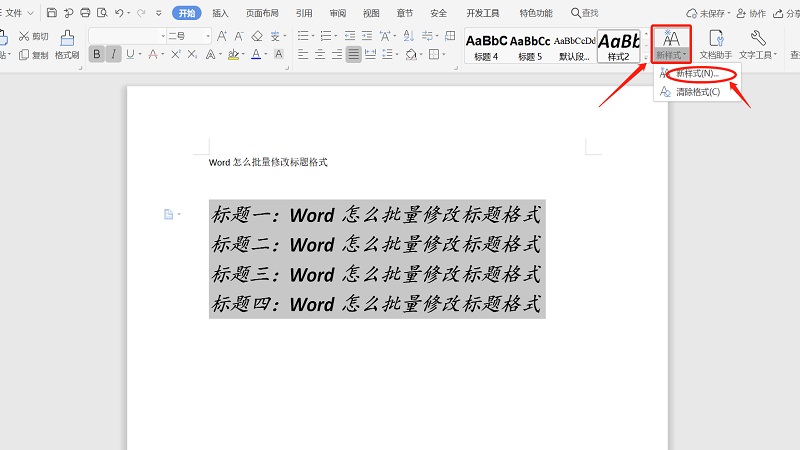Click the Cut (剪切) scissors icon
The height and width of the screenshot is (450, 800).
pos(24,36)
